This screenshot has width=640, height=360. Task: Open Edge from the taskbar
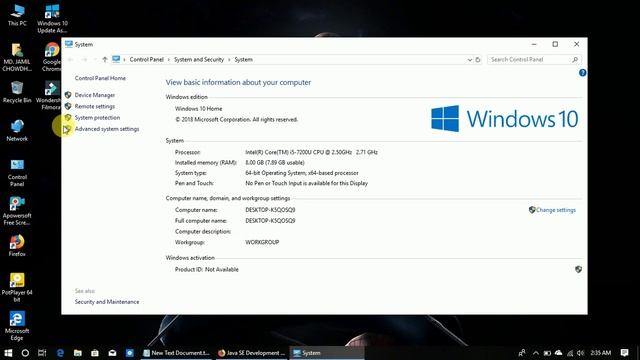(x=60, y=353)
